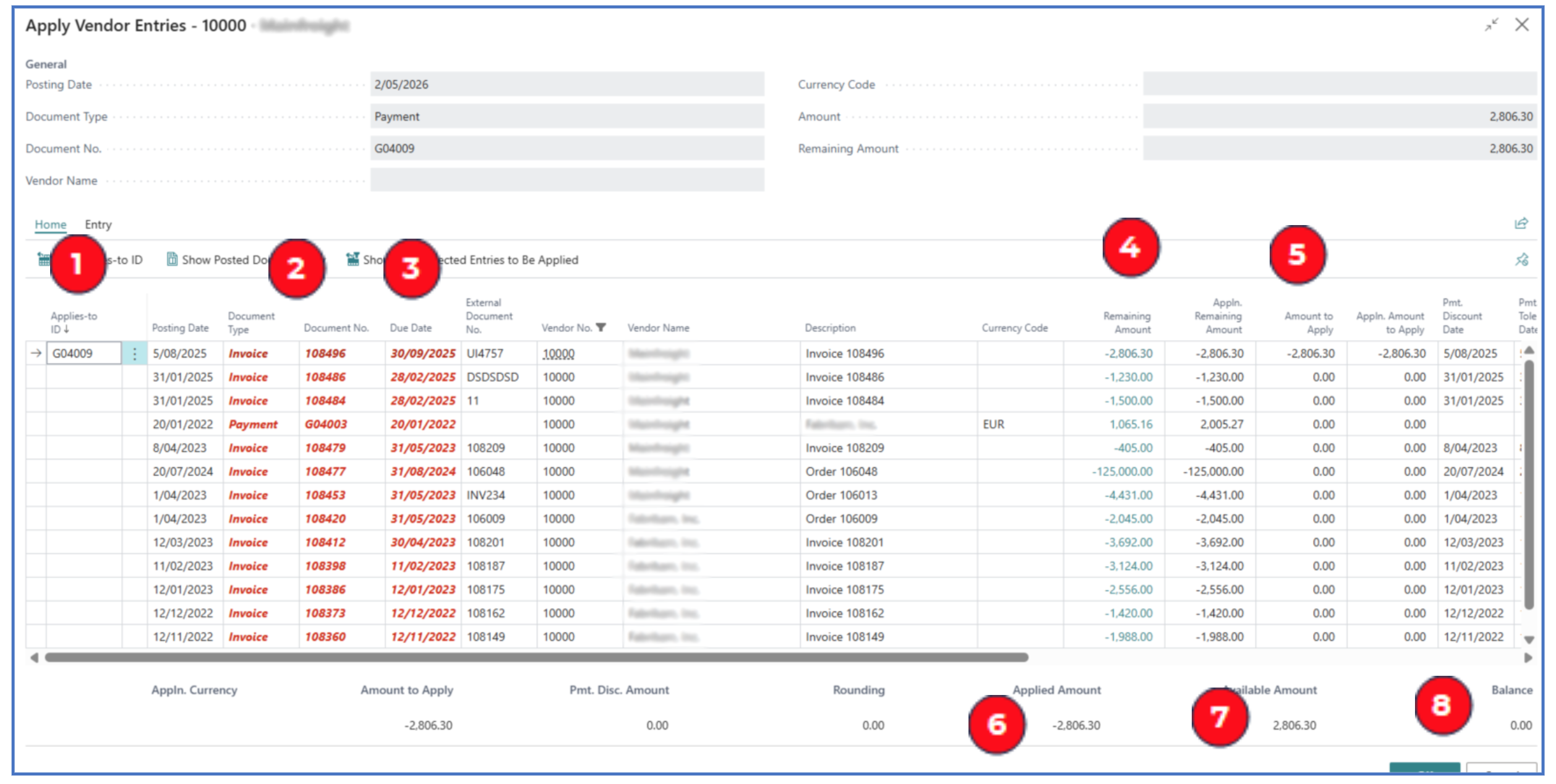Click the pin icon on the action bar
Screen dimensions: 1556x784
pos(1521,260)
